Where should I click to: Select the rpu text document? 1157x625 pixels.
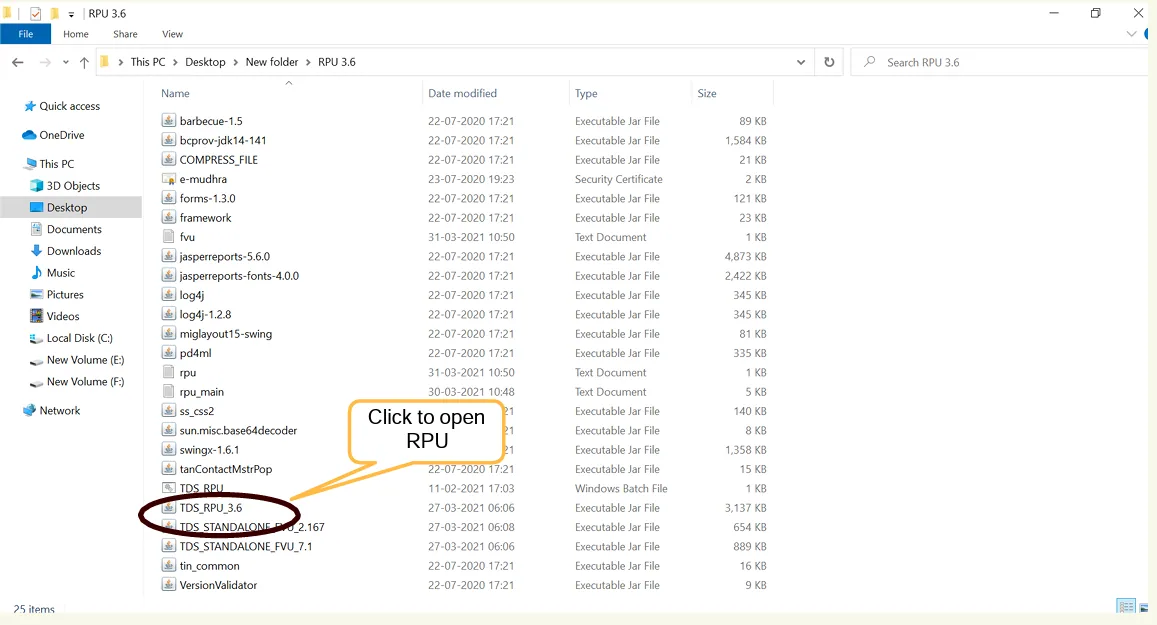pyautogui.click(x=187, y=372)
